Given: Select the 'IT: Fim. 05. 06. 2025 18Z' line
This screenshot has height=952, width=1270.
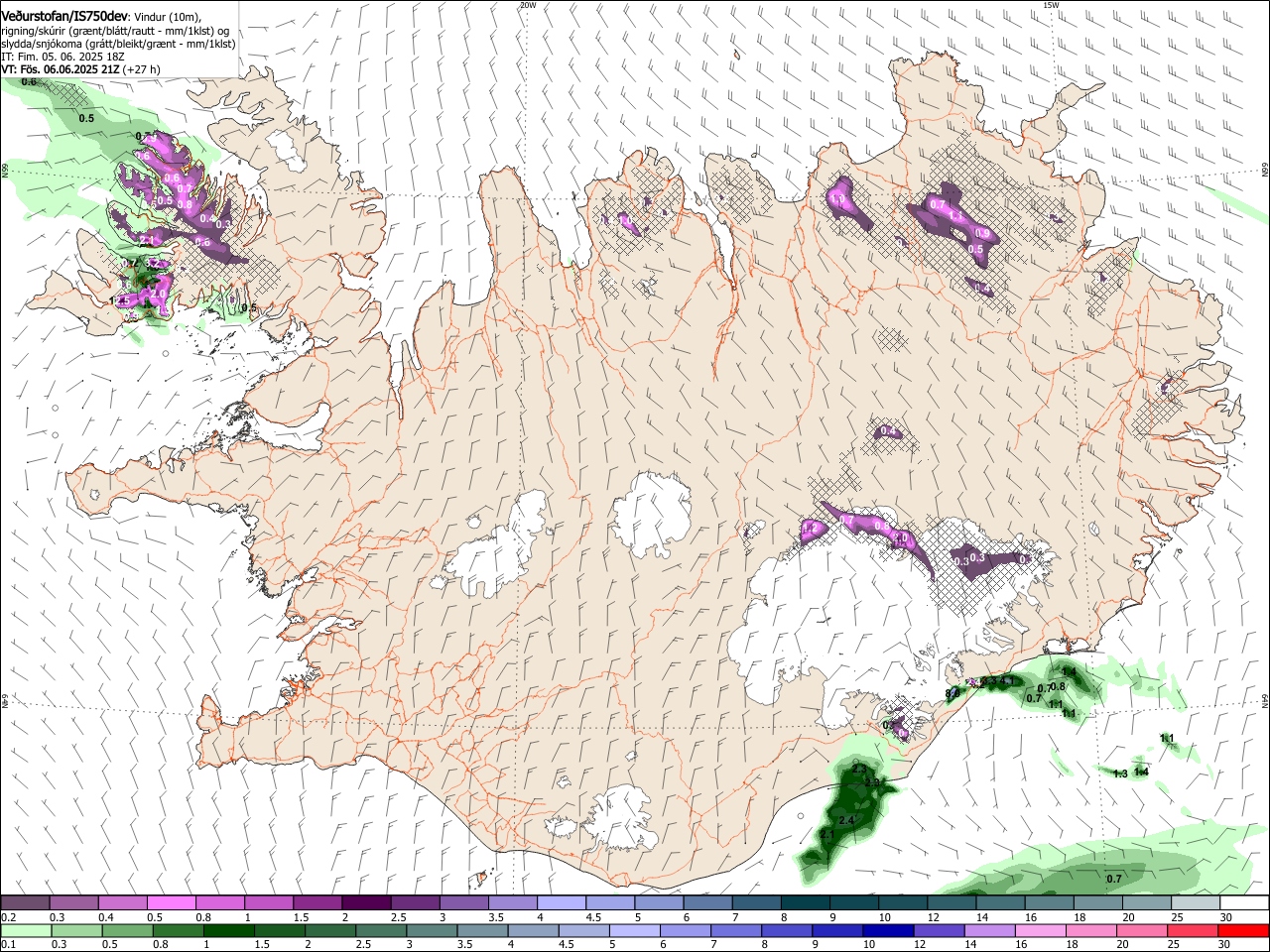Looking at the screenshot, I should 61,57.
